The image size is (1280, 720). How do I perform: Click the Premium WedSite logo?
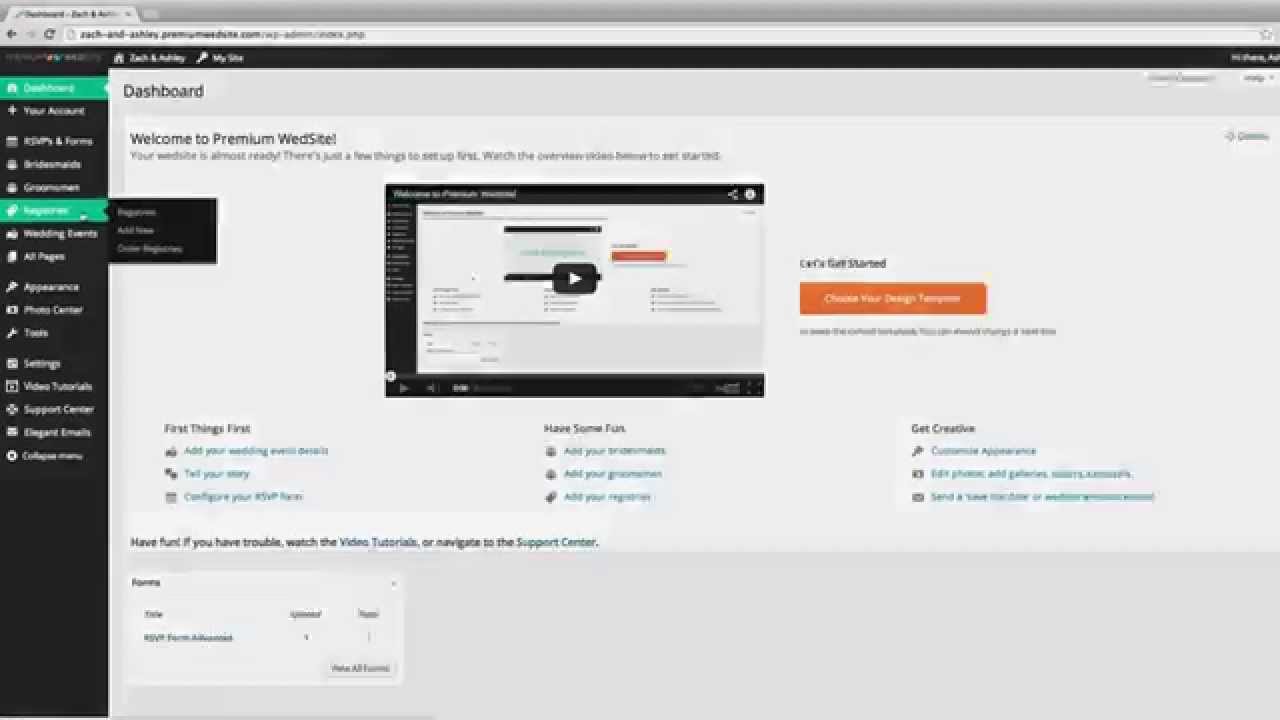[54, 58]
